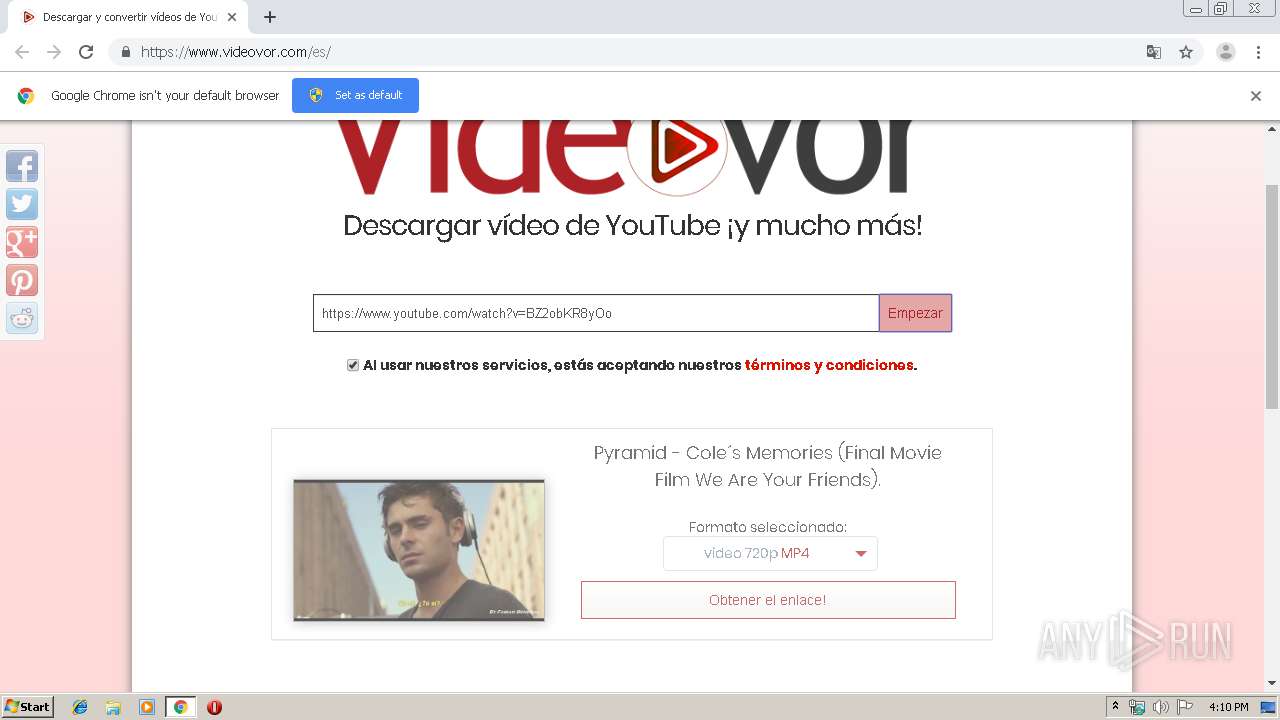Open the Google Translate page icon

(1153, 52)
